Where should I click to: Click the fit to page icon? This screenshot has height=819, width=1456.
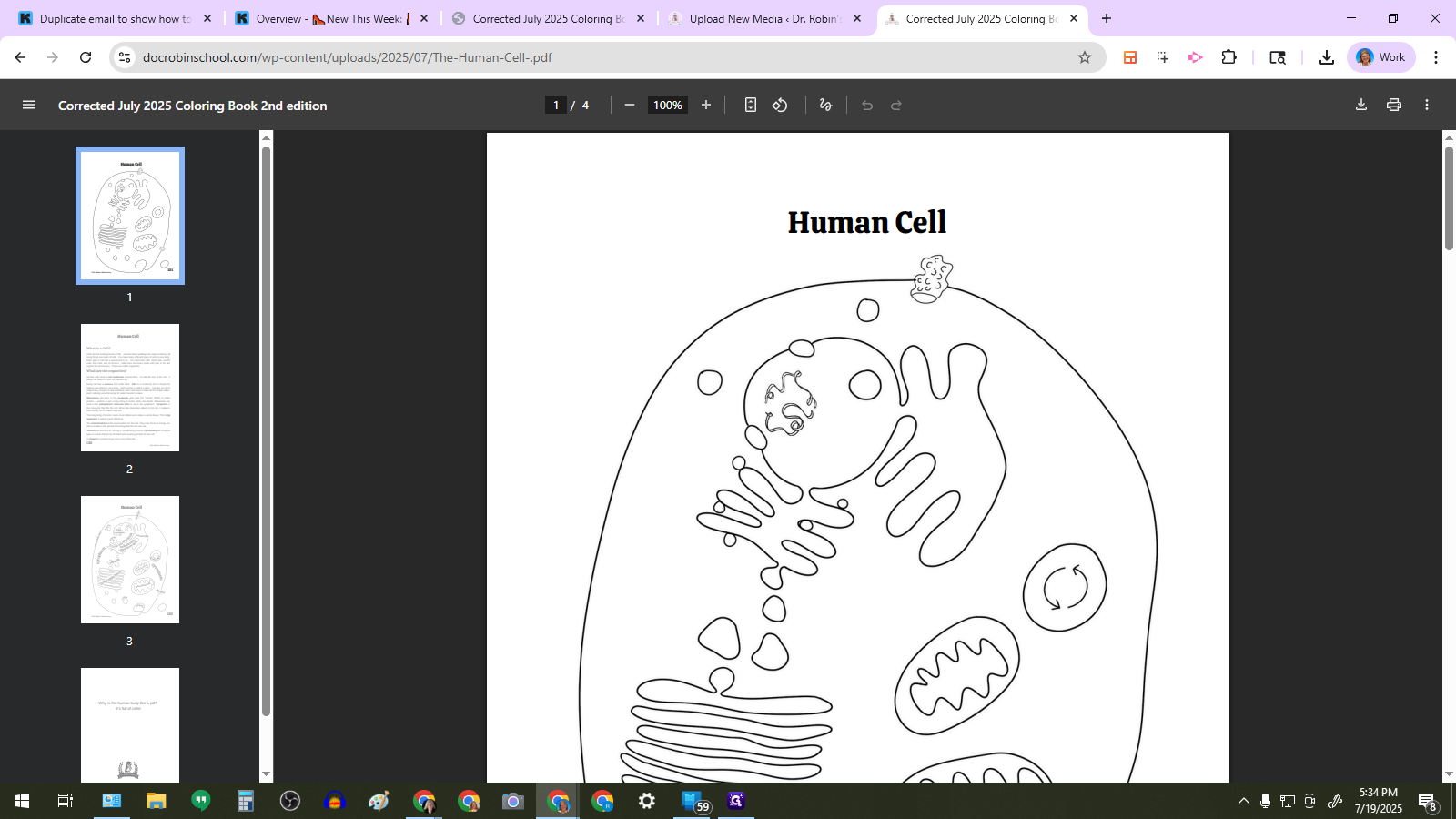click(x=750, y=106)
